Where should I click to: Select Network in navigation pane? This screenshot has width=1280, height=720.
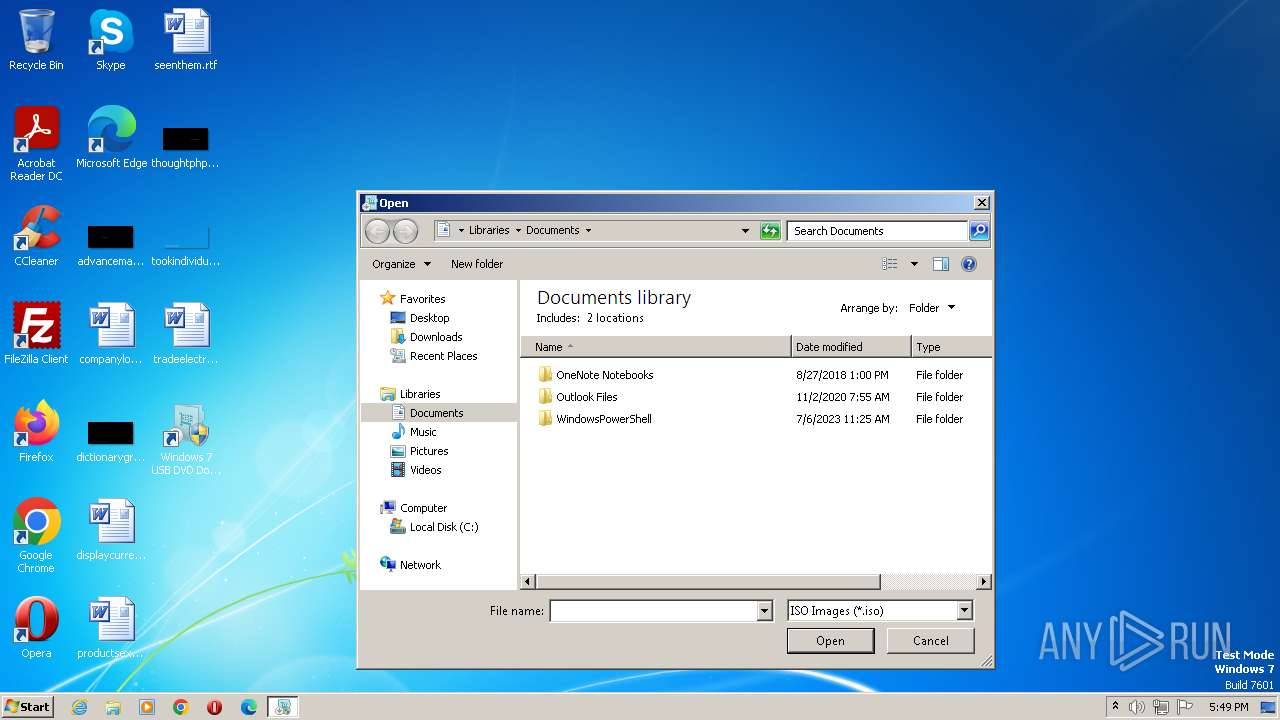tap(420, 565)
